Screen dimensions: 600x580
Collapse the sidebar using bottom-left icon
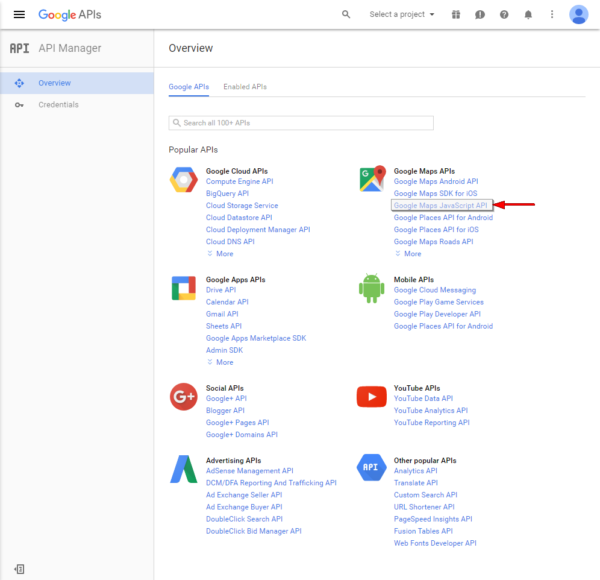point(19,569)
